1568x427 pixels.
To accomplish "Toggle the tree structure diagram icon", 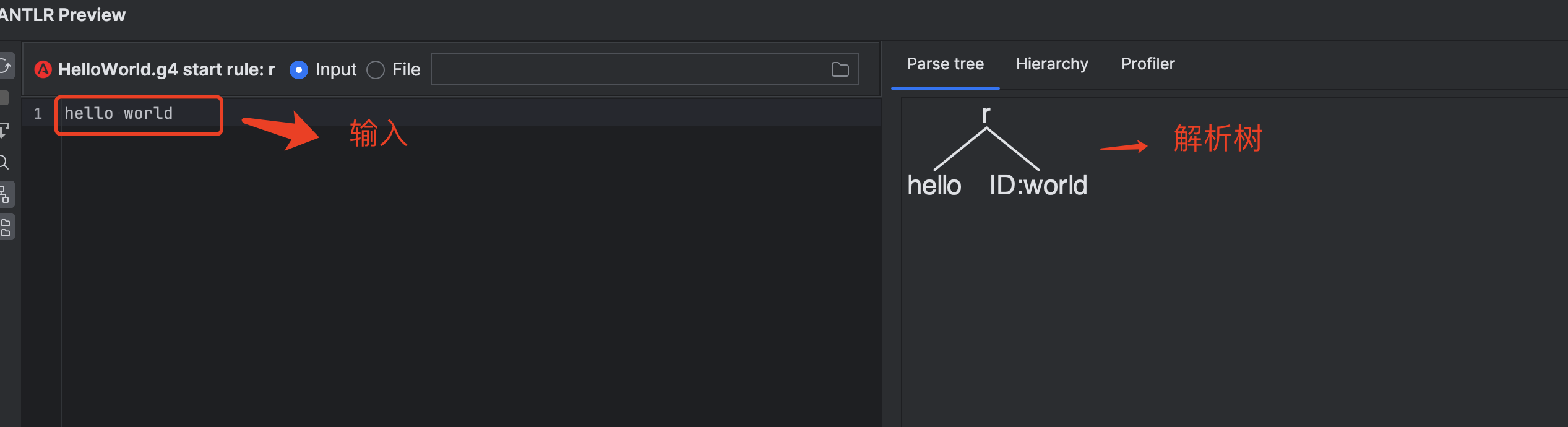I will (5, 194).
